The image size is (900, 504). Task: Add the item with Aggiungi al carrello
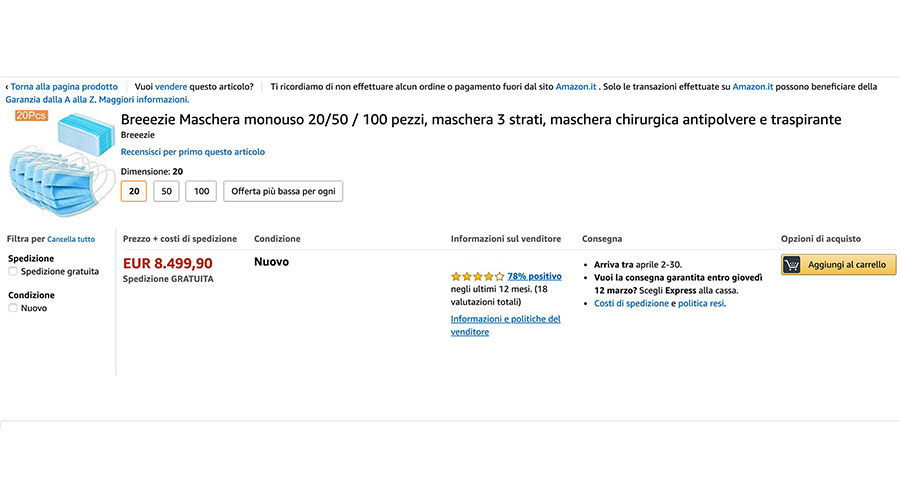coord(839,265)
